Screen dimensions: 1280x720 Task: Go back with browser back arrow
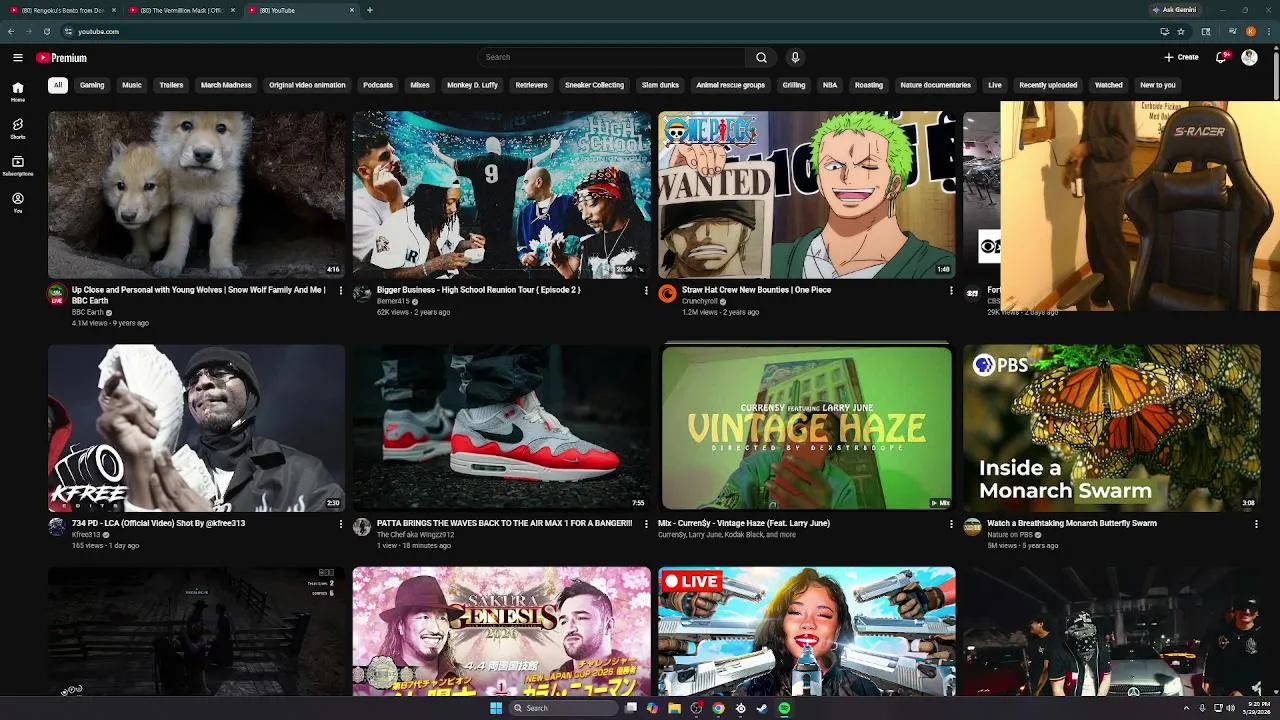[11, 31]
